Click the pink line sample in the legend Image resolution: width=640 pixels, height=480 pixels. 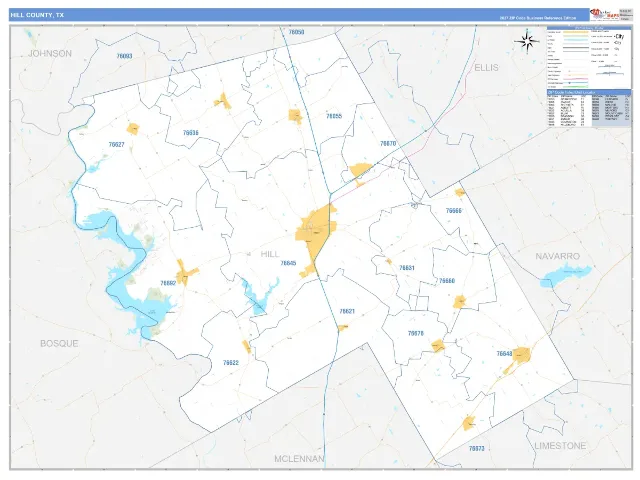pos(576,79)
